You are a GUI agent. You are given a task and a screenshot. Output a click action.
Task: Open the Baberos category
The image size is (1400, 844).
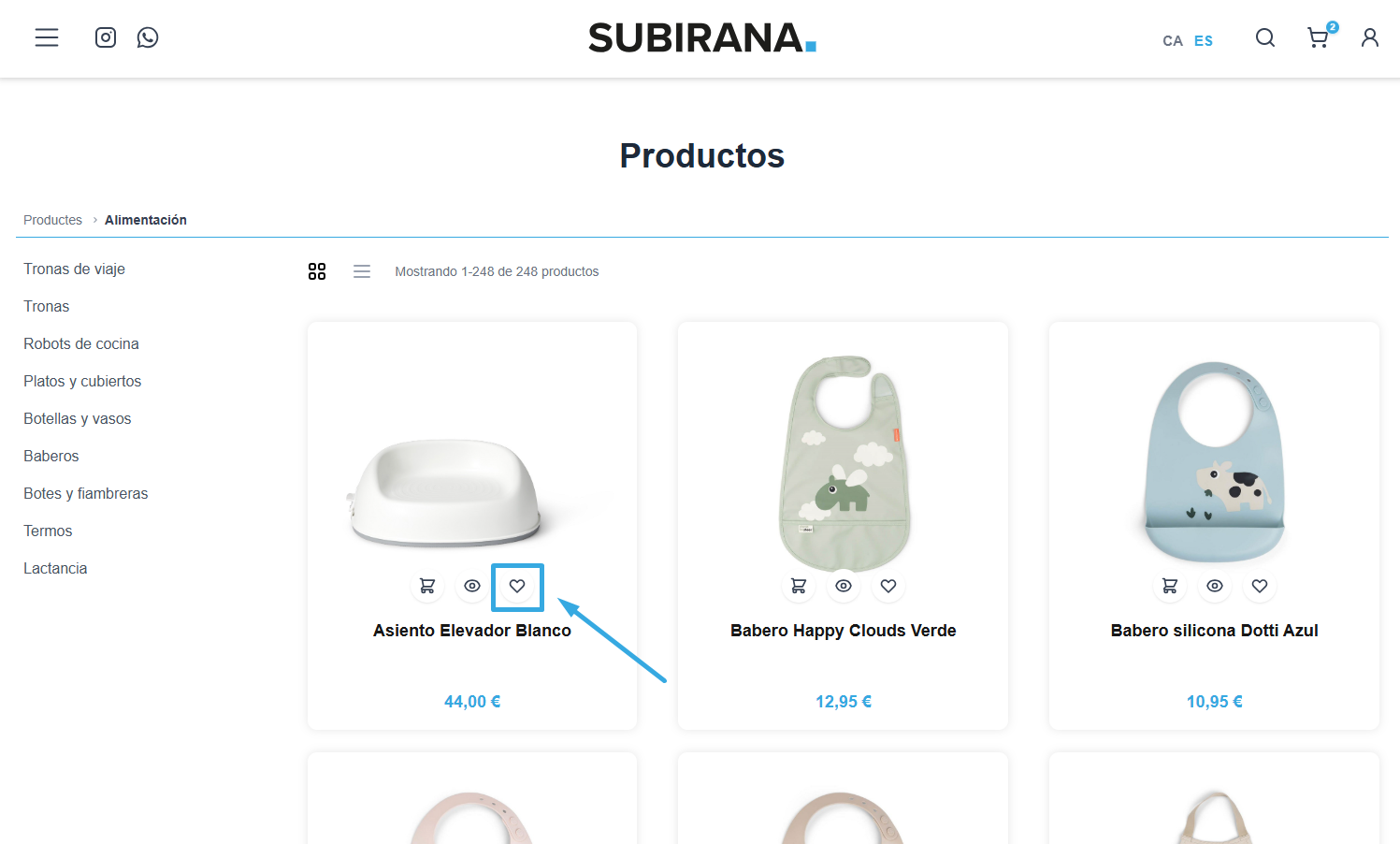pos(51,456)
